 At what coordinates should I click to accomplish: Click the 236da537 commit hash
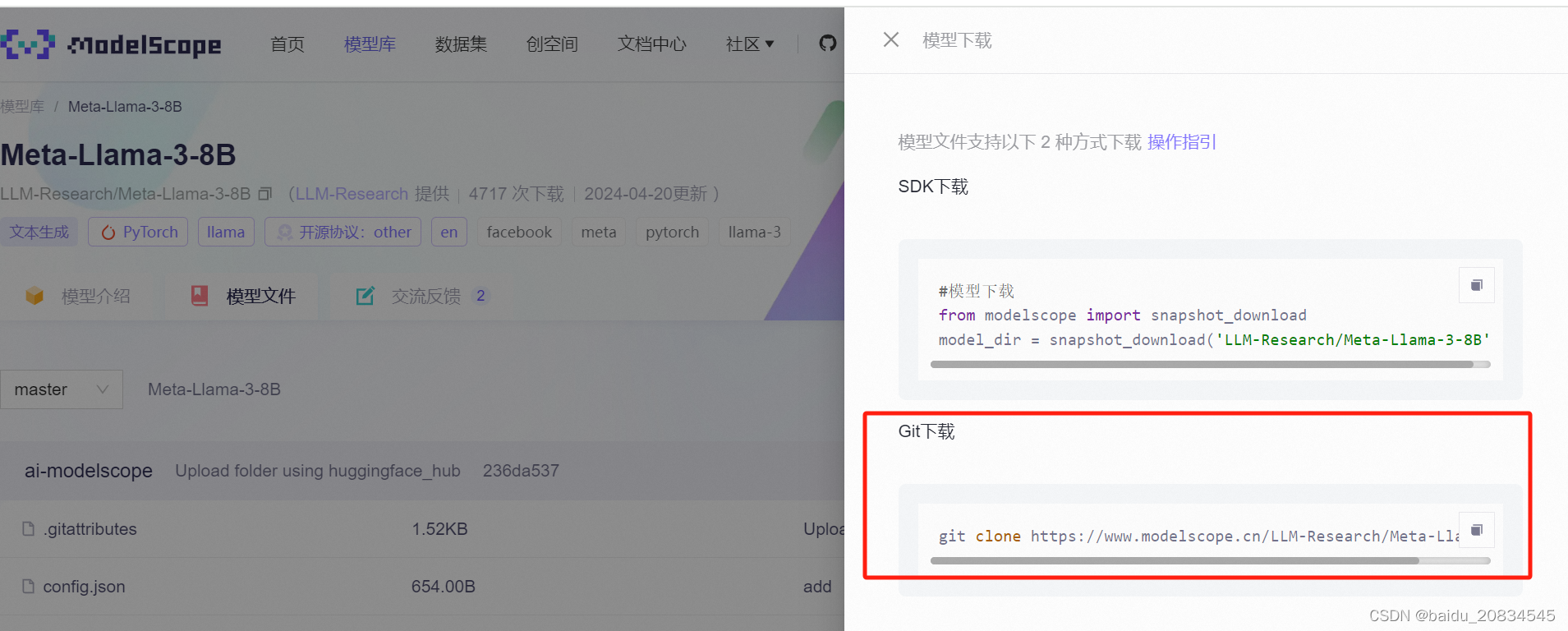pyautogui.click(x=521, y=471)
